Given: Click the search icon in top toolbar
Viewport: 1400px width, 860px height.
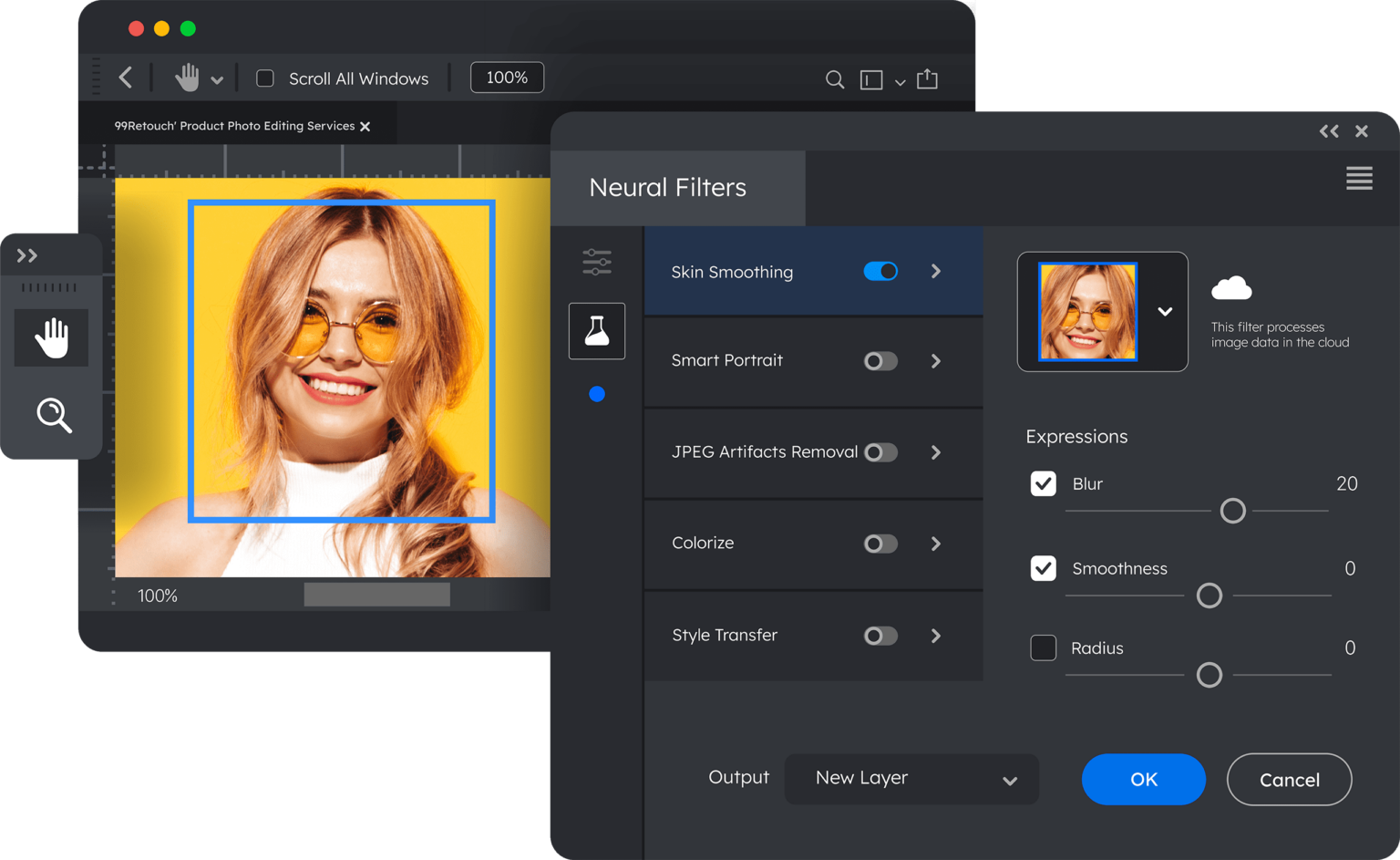Looking at the screenshot, I should click(834, 79).
